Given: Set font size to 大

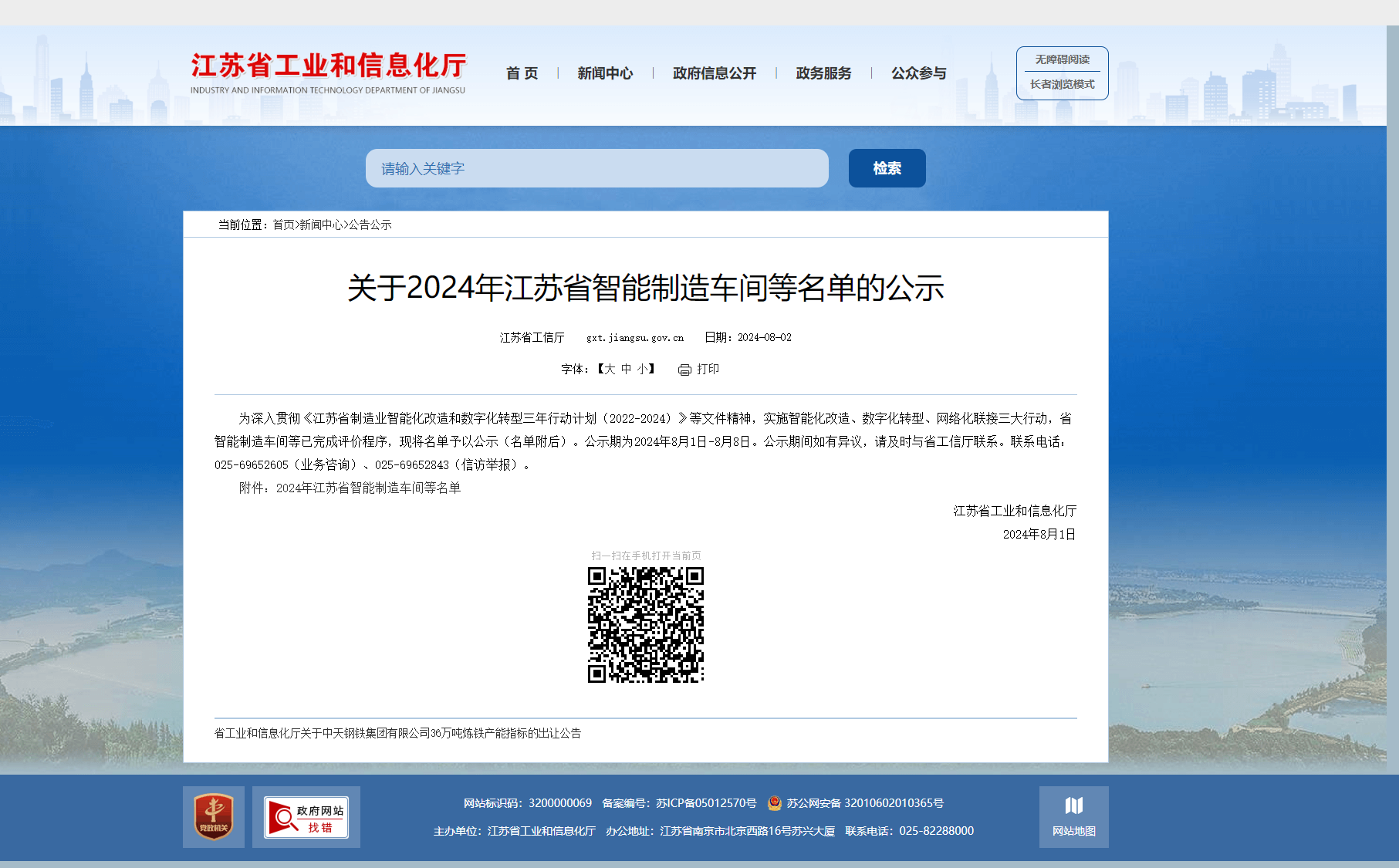Looking at the screenshot, I should (610, 369).
